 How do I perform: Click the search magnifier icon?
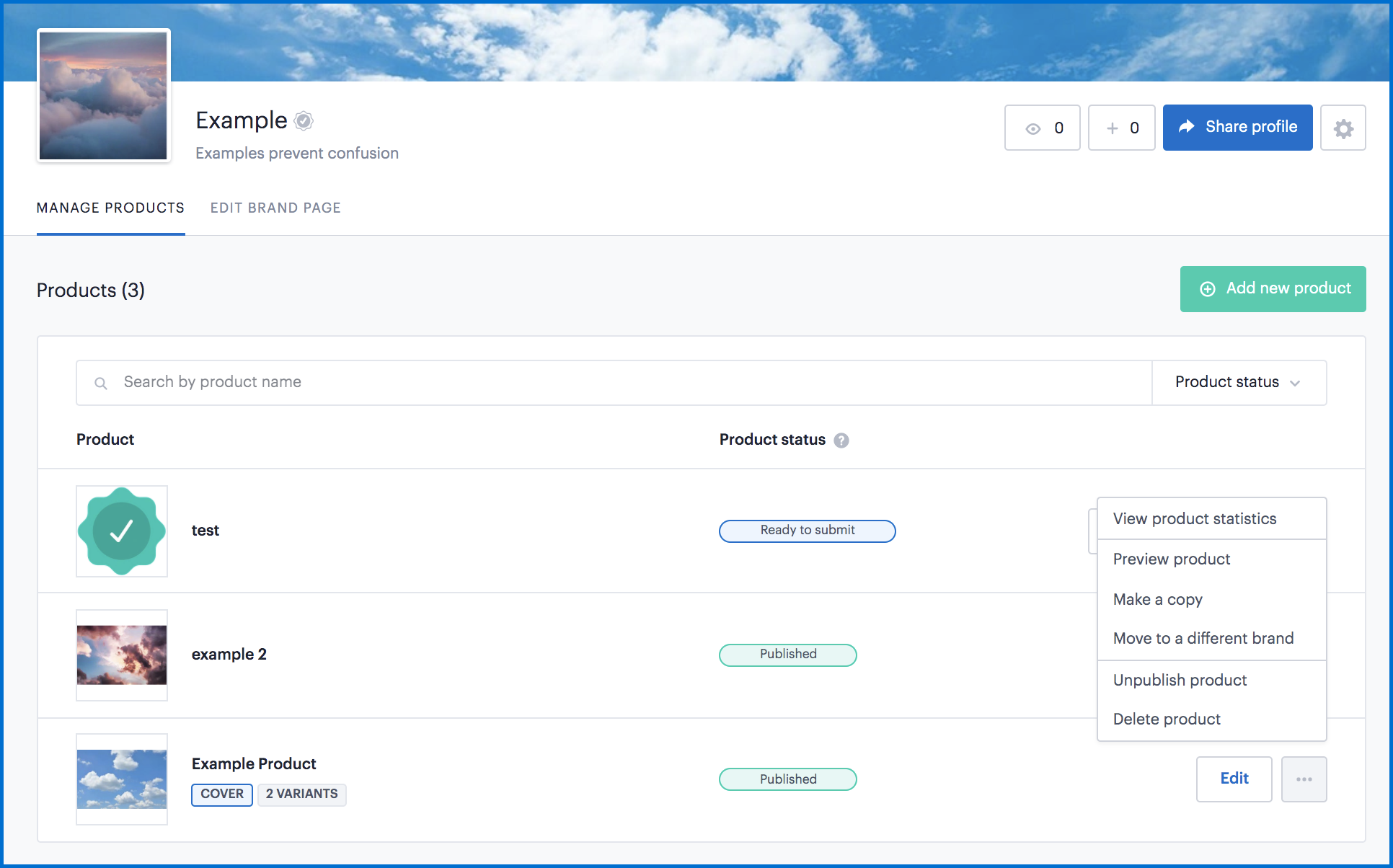point(101,383)
